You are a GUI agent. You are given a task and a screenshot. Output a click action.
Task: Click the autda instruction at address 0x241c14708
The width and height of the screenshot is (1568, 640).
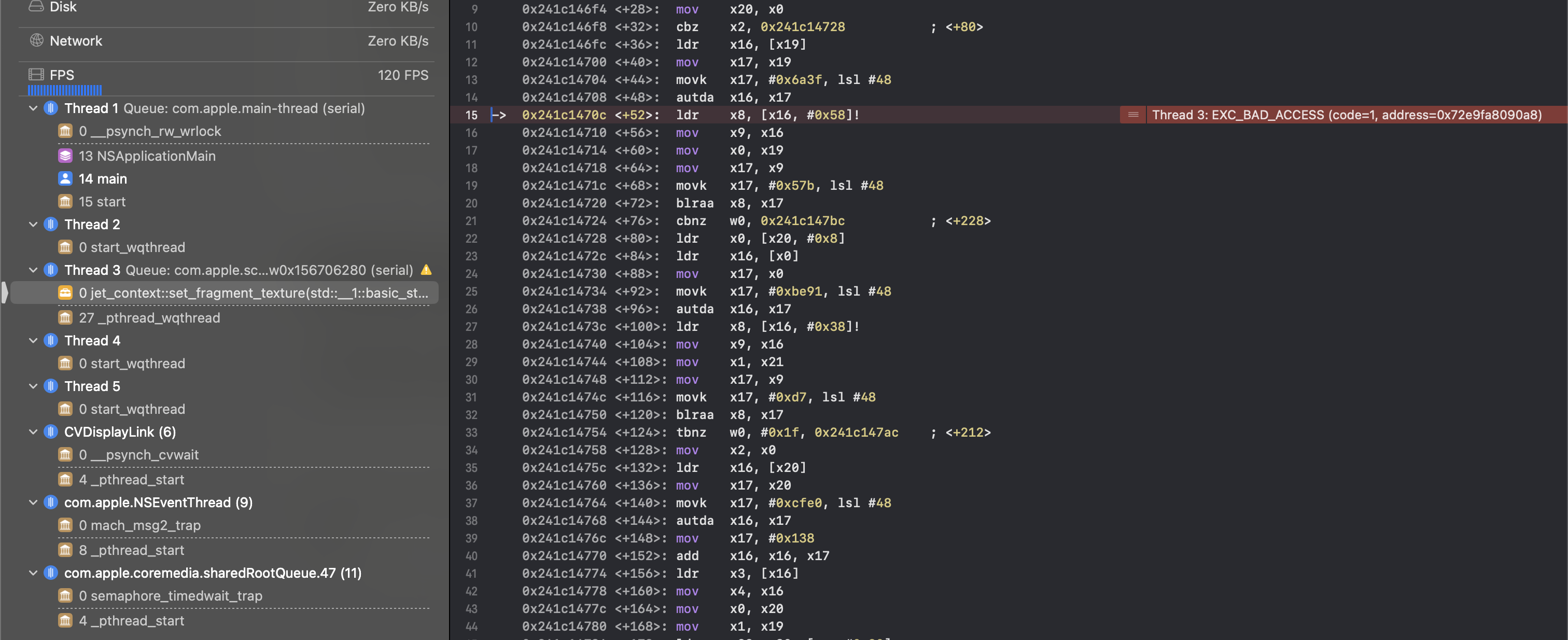click(694, 97)
